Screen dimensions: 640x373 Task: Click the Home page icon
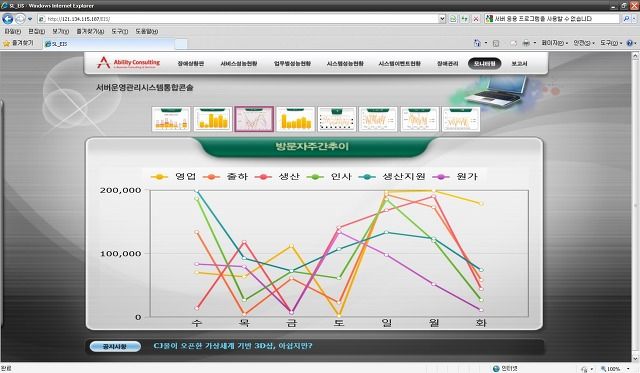[477, 43]
